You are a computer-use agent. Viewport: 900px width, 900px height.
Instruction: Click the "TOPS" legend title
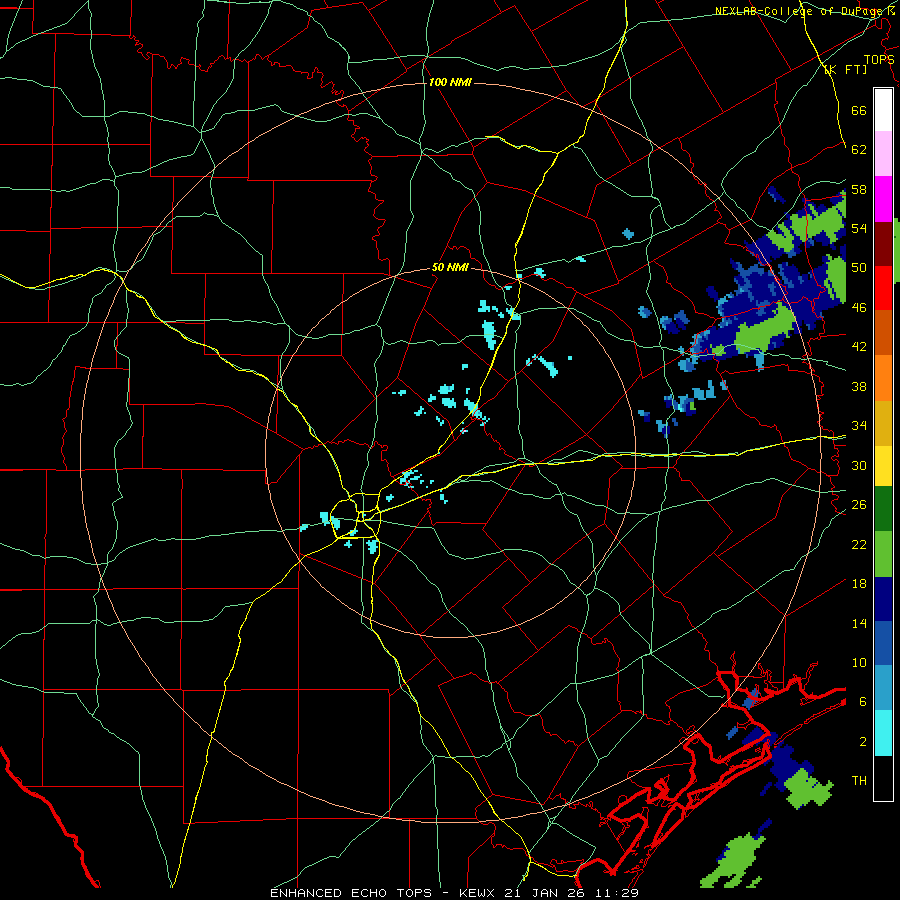[x=879, y=59]
